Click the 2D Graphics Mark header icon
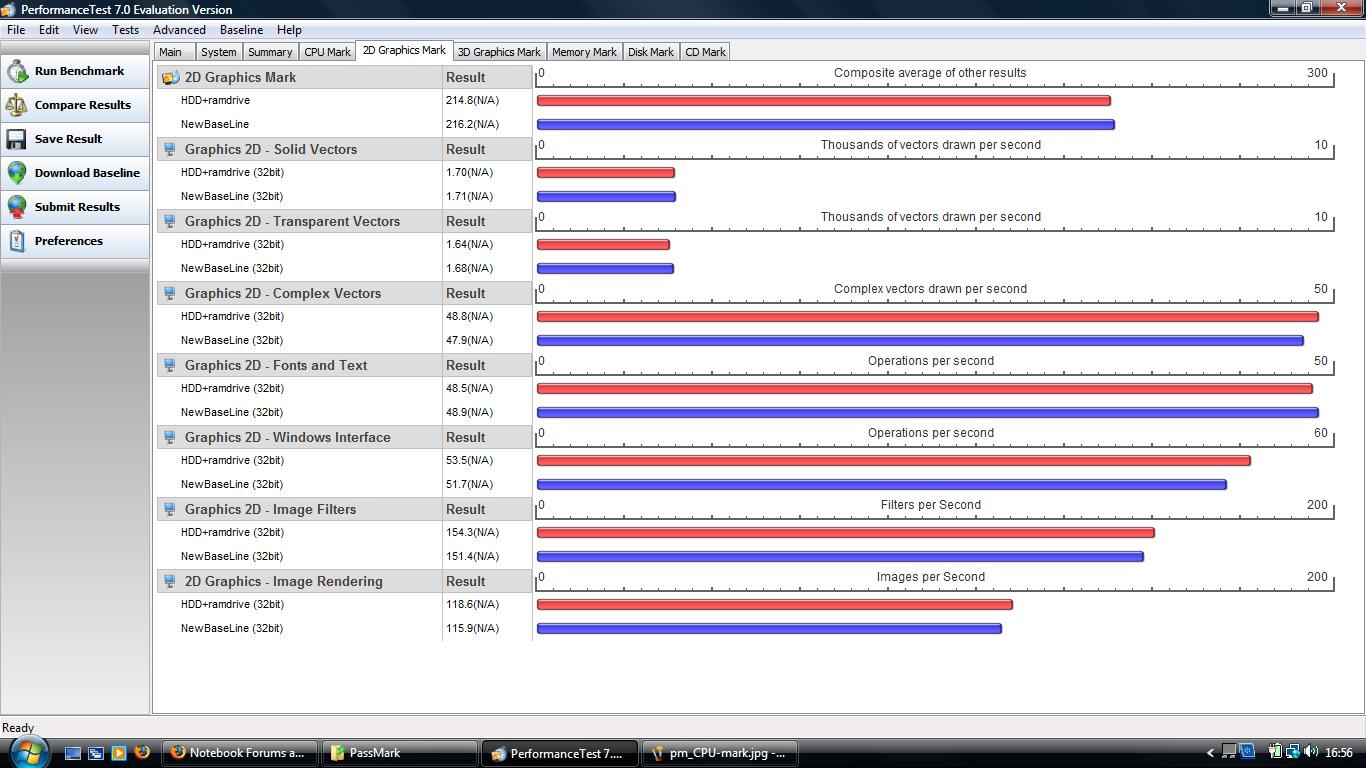The width and height of the screenshot is (1366, 768). 171,77
